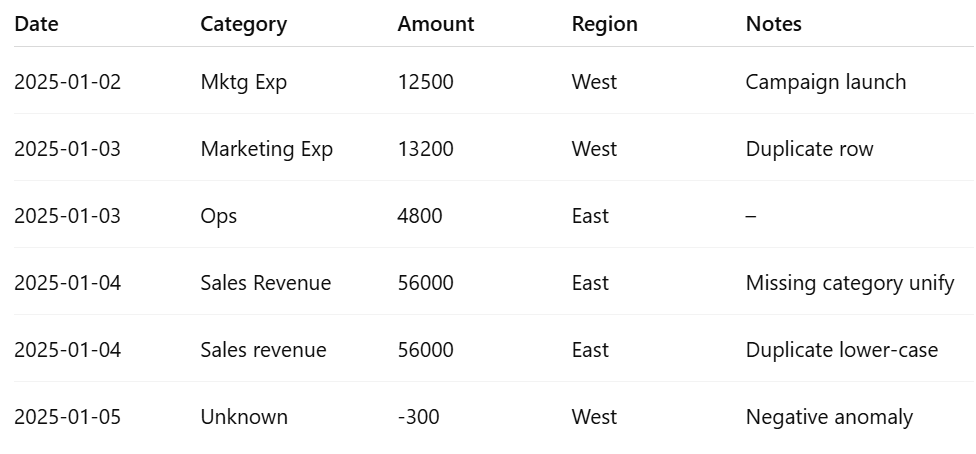
Task: Select the Duplicate lower-case note cell
Action: (841, 350)
